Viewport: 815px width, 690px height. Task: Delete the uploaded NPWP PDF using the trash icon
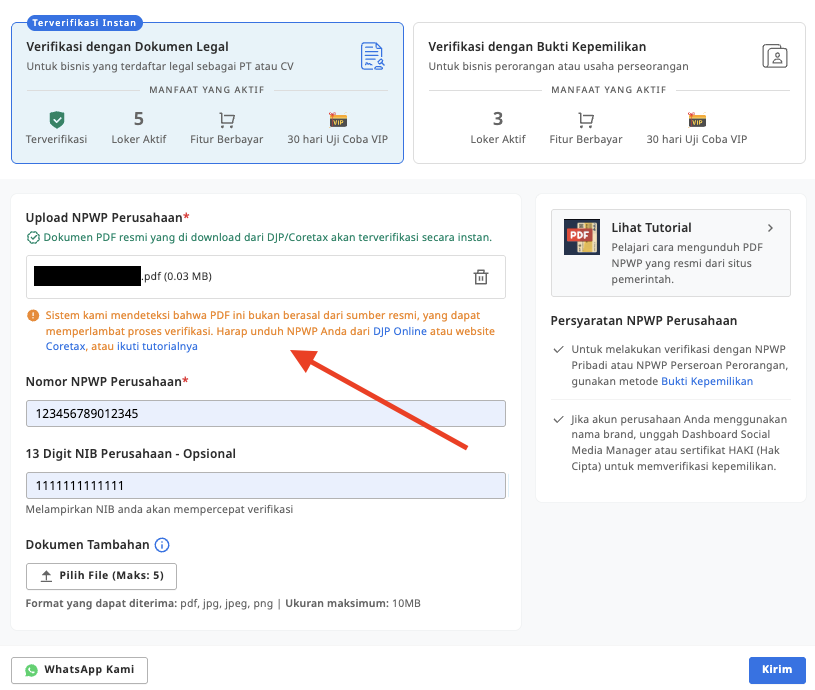click(x=481, y=277)
